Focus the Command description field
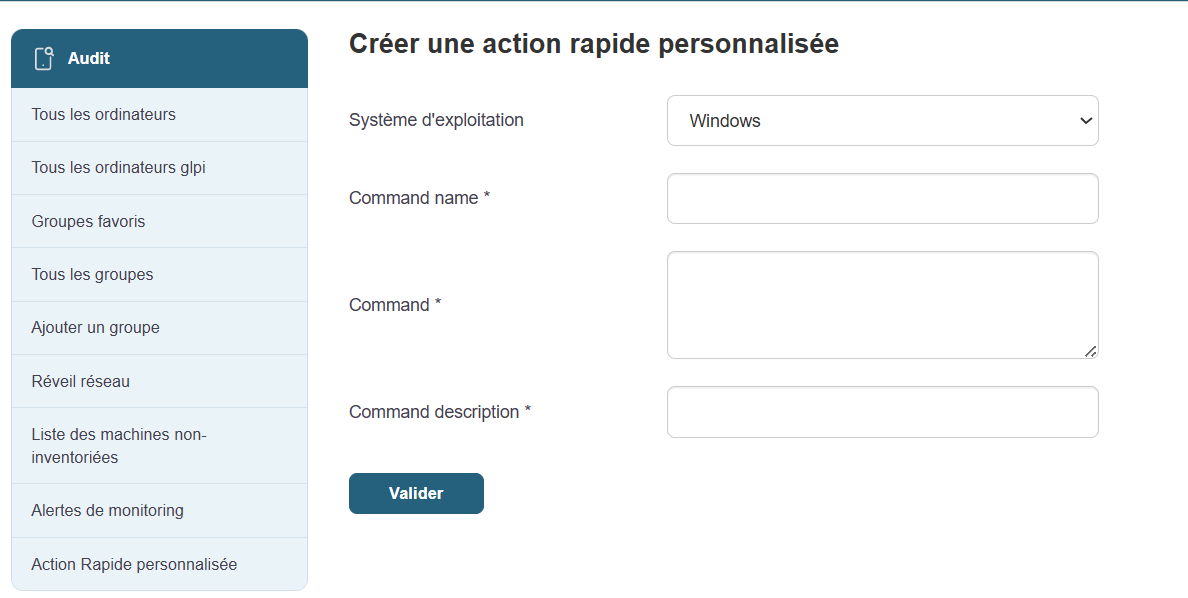This screenshot has width=1188, height=598. (x=882, y=412)
